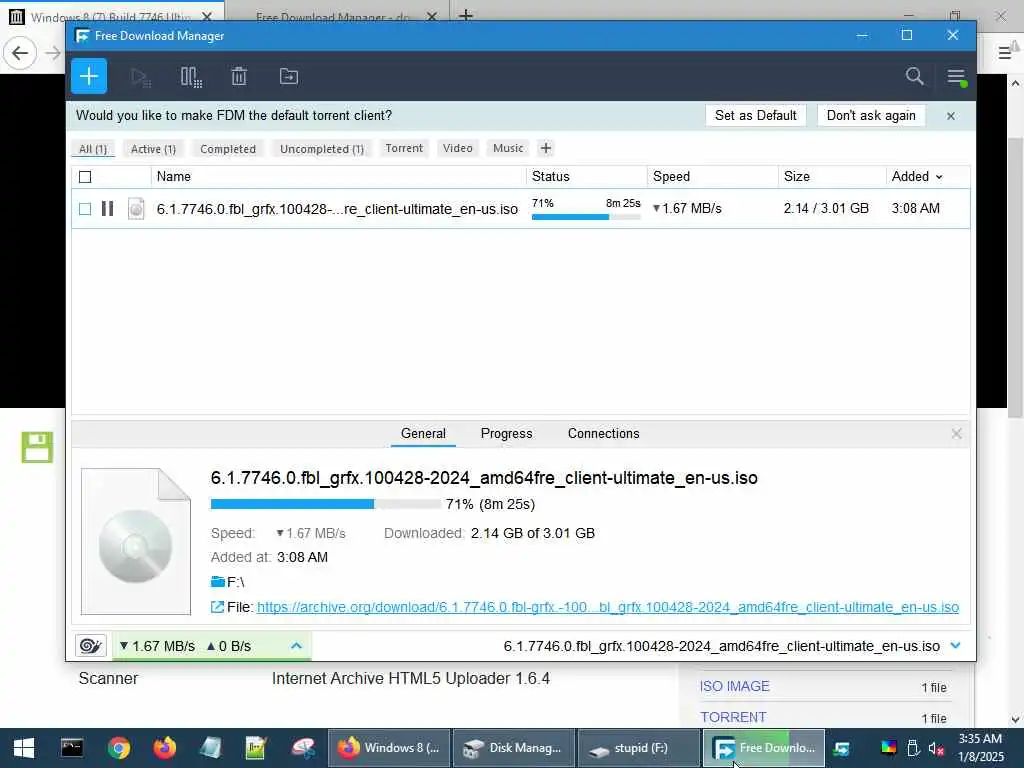Click the large disc file thumbnail
The image size is (1024, 768).
136,541
